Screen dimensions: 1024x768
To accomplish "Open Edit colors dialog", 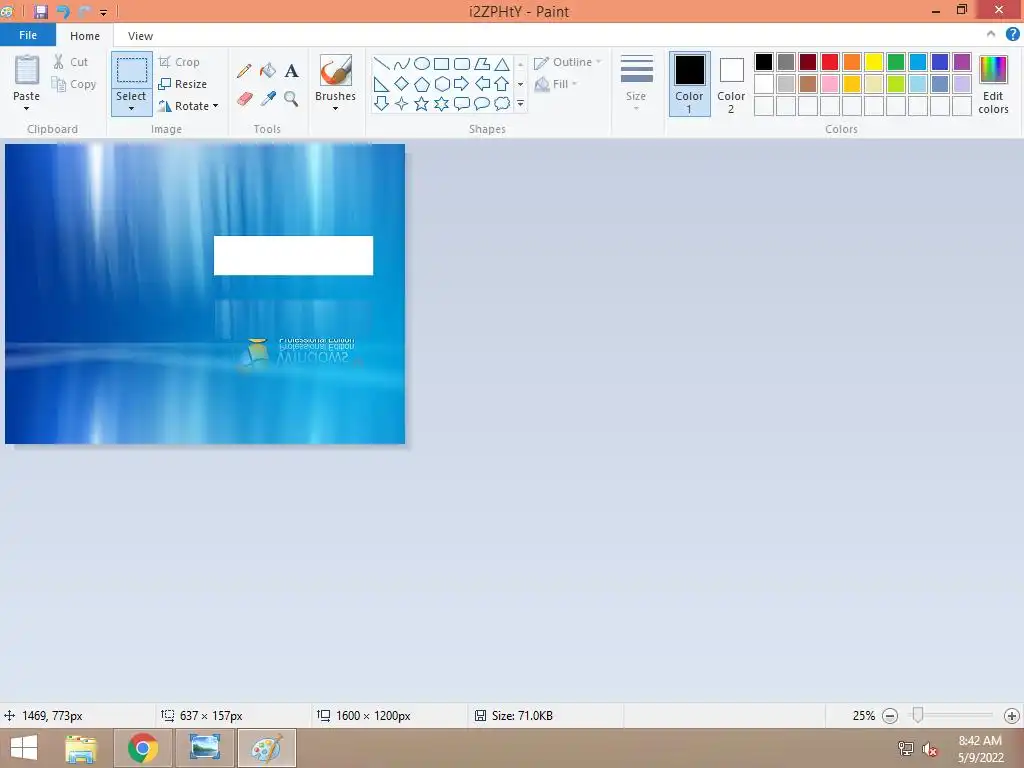I will tap(993, 85).
